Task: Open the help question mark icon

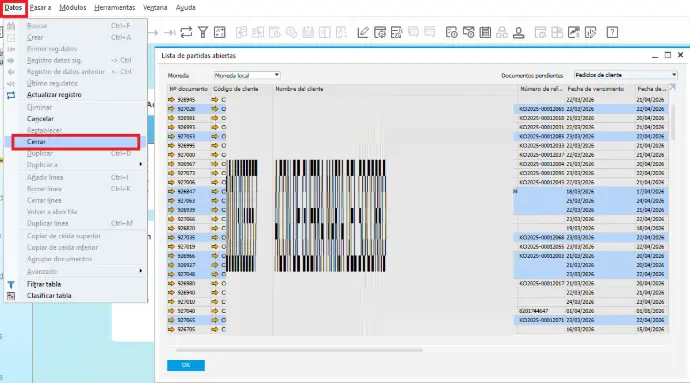Action: coord(612,32)
